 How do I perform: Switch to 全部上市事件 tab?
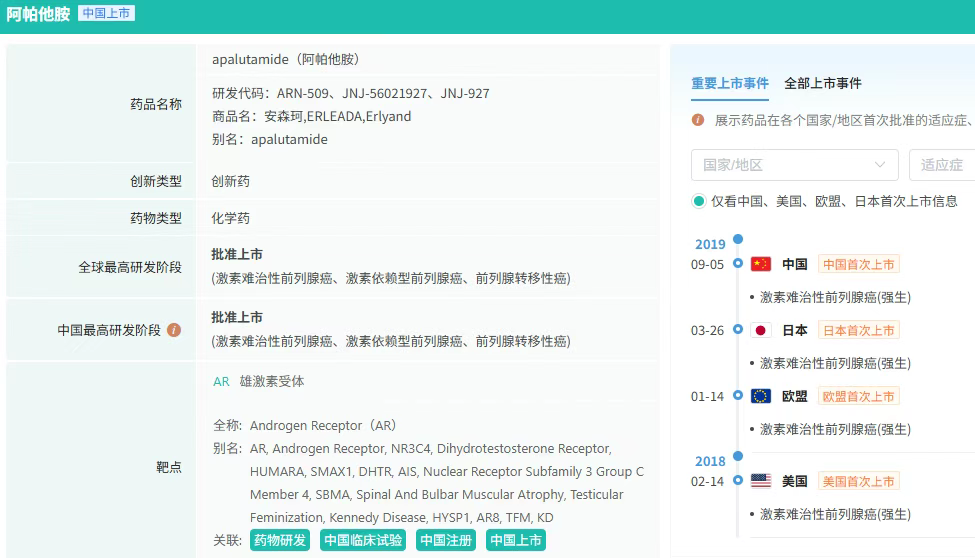(823, 83)
